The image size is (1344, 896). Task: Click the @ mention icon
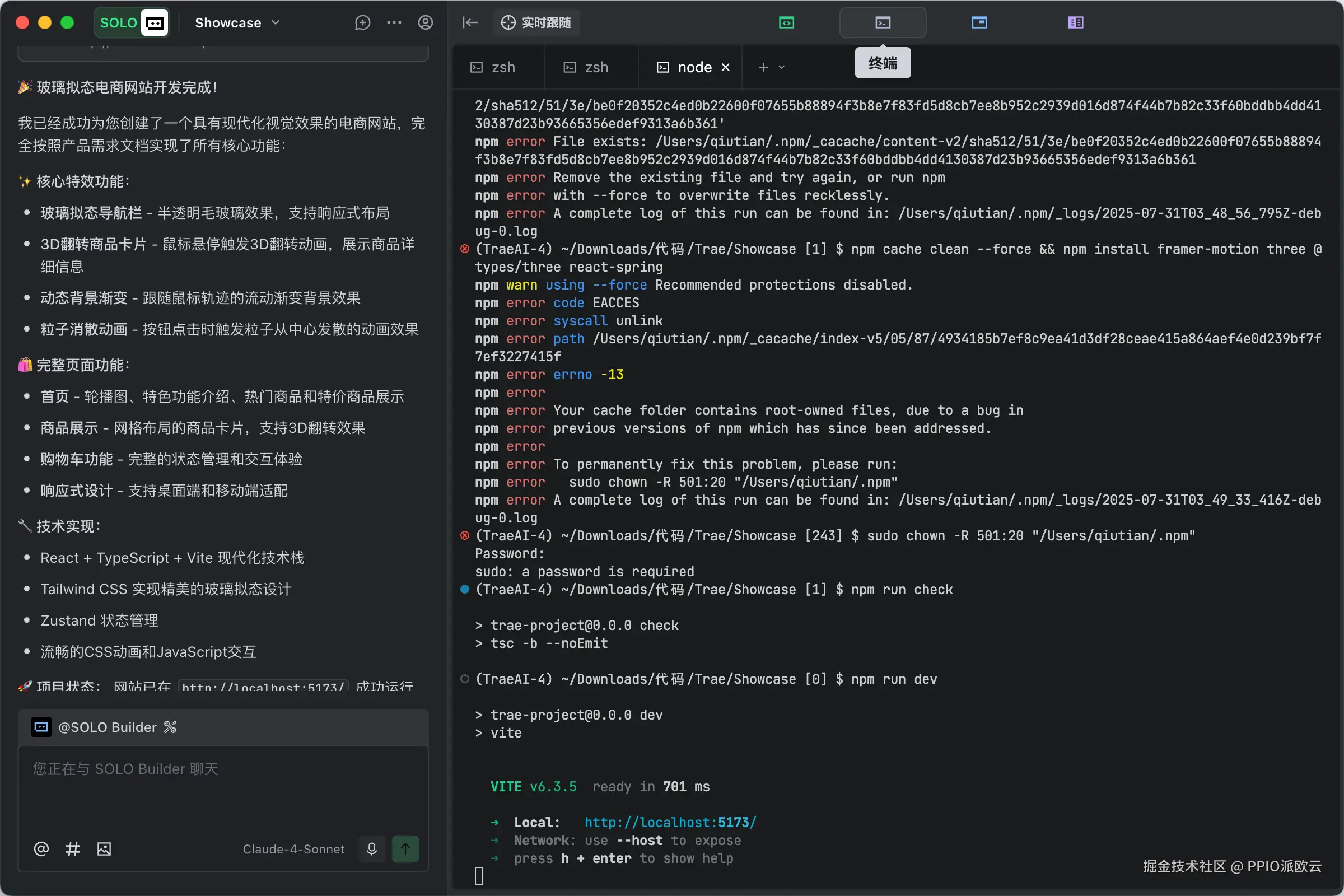tap(41, 848)
